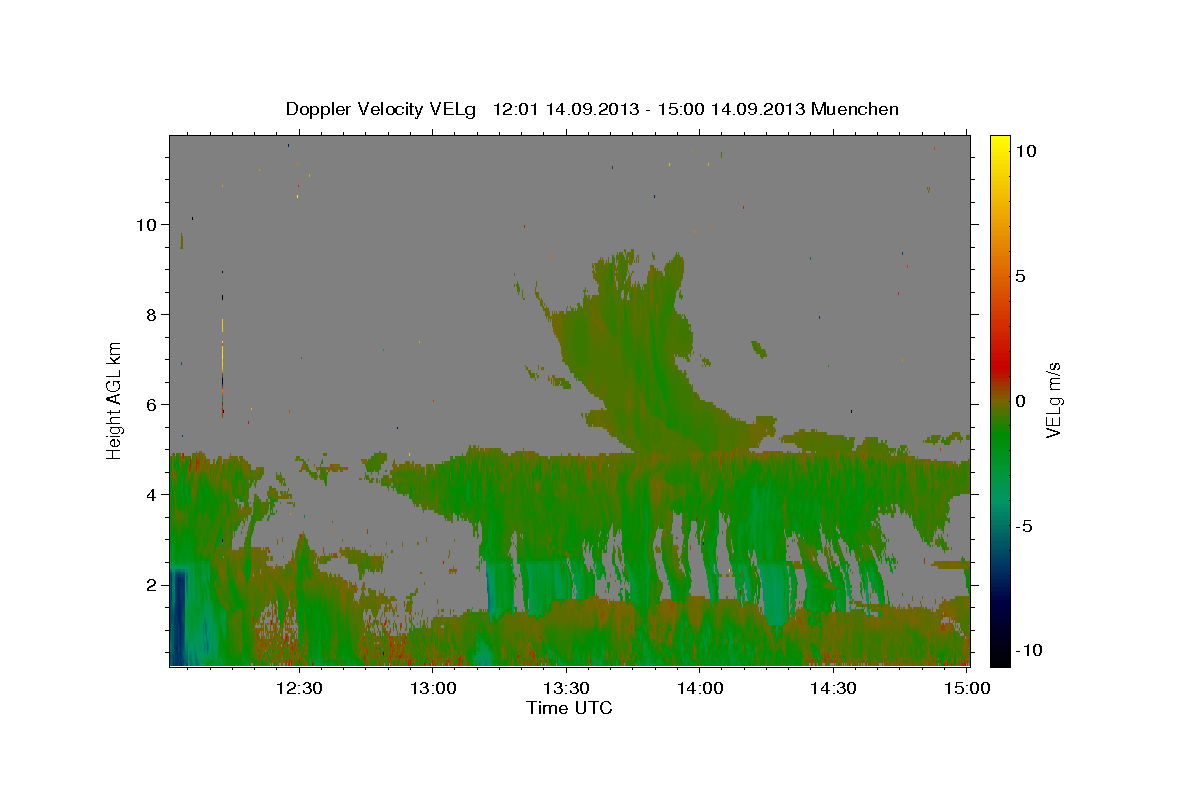Click the tall cloud plume above 13:45
Viewport: 1200px width, 800px height.
point(638,350)
